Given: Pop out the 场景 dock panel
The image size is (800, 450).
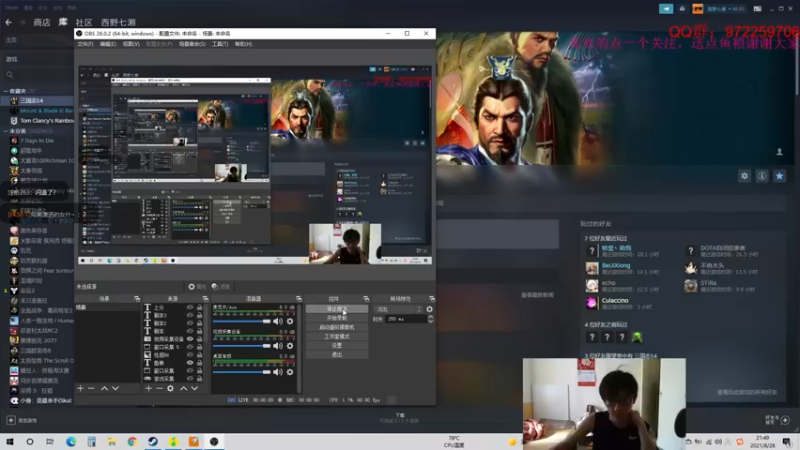Looking at the screenshot, I should tap(137, 298).
